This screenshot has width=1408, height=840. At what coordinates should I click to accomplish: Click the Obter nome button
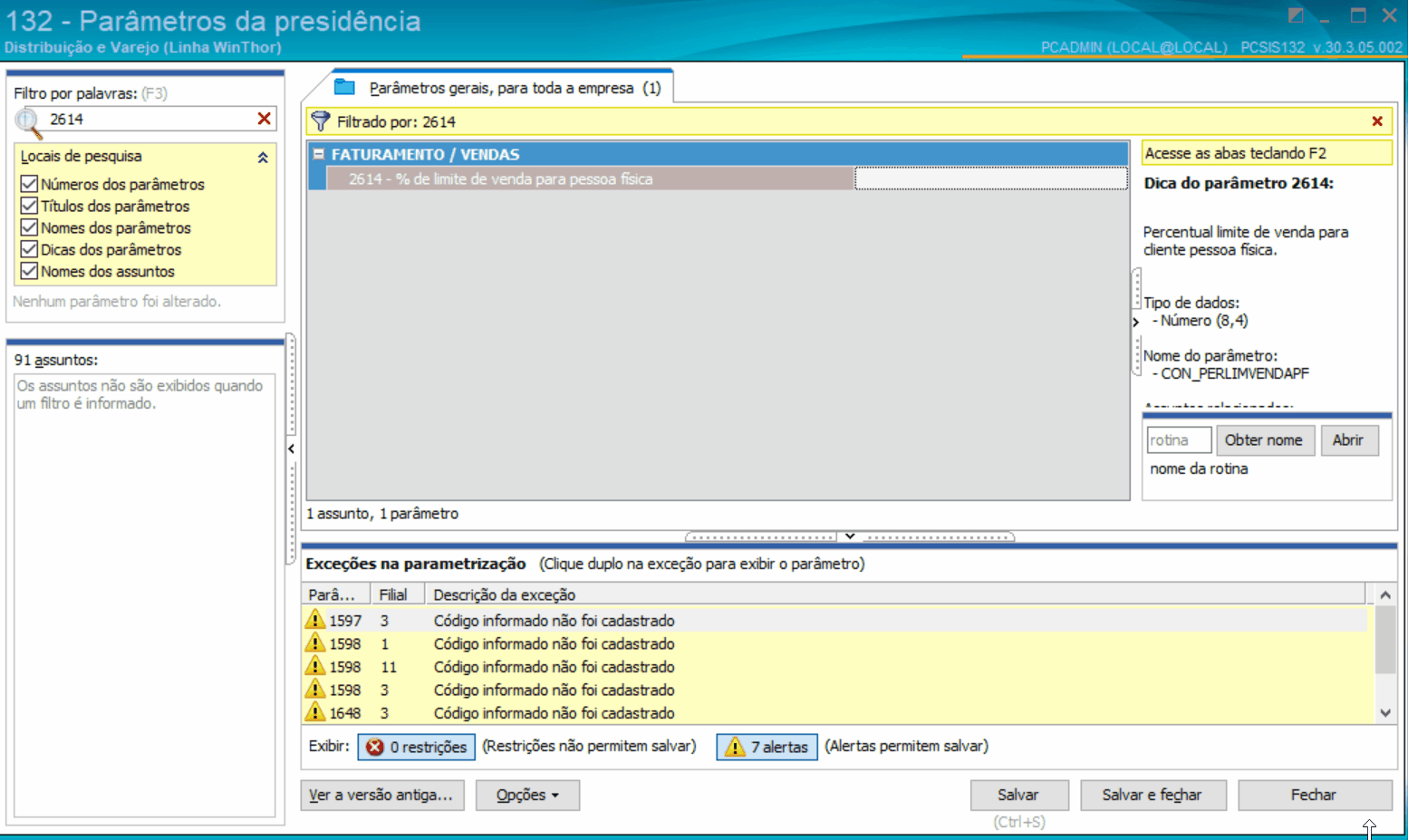pyautogui.click(x=1265, y=440)
